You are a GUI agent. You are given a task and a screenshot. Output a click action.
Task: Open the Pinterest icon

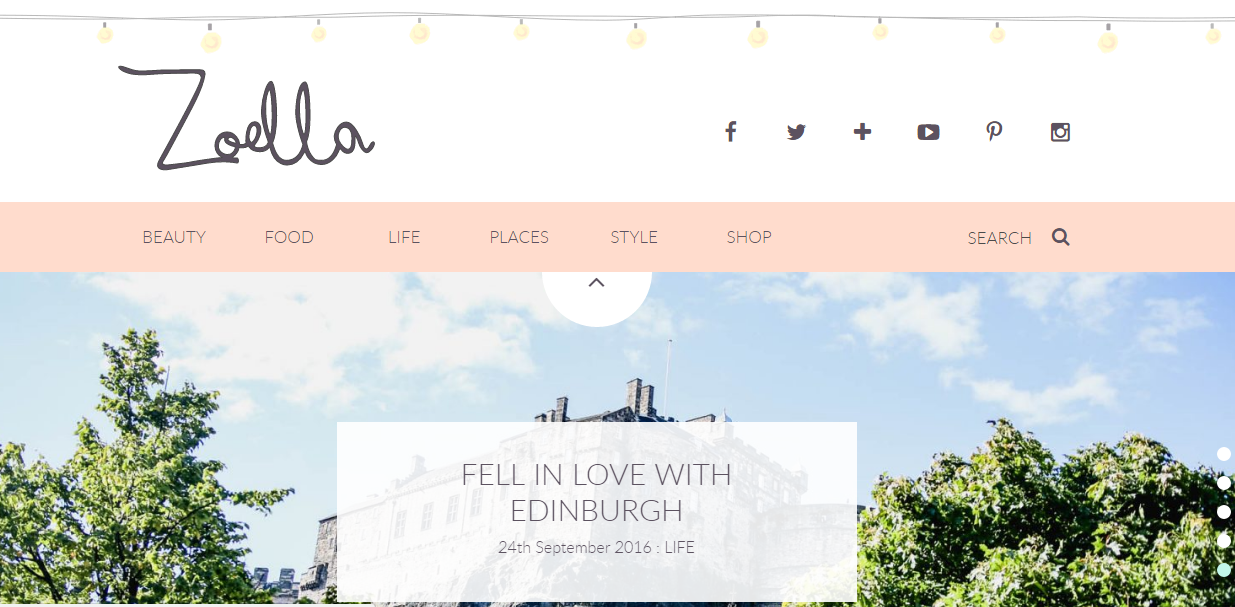[x=994, y=131]
